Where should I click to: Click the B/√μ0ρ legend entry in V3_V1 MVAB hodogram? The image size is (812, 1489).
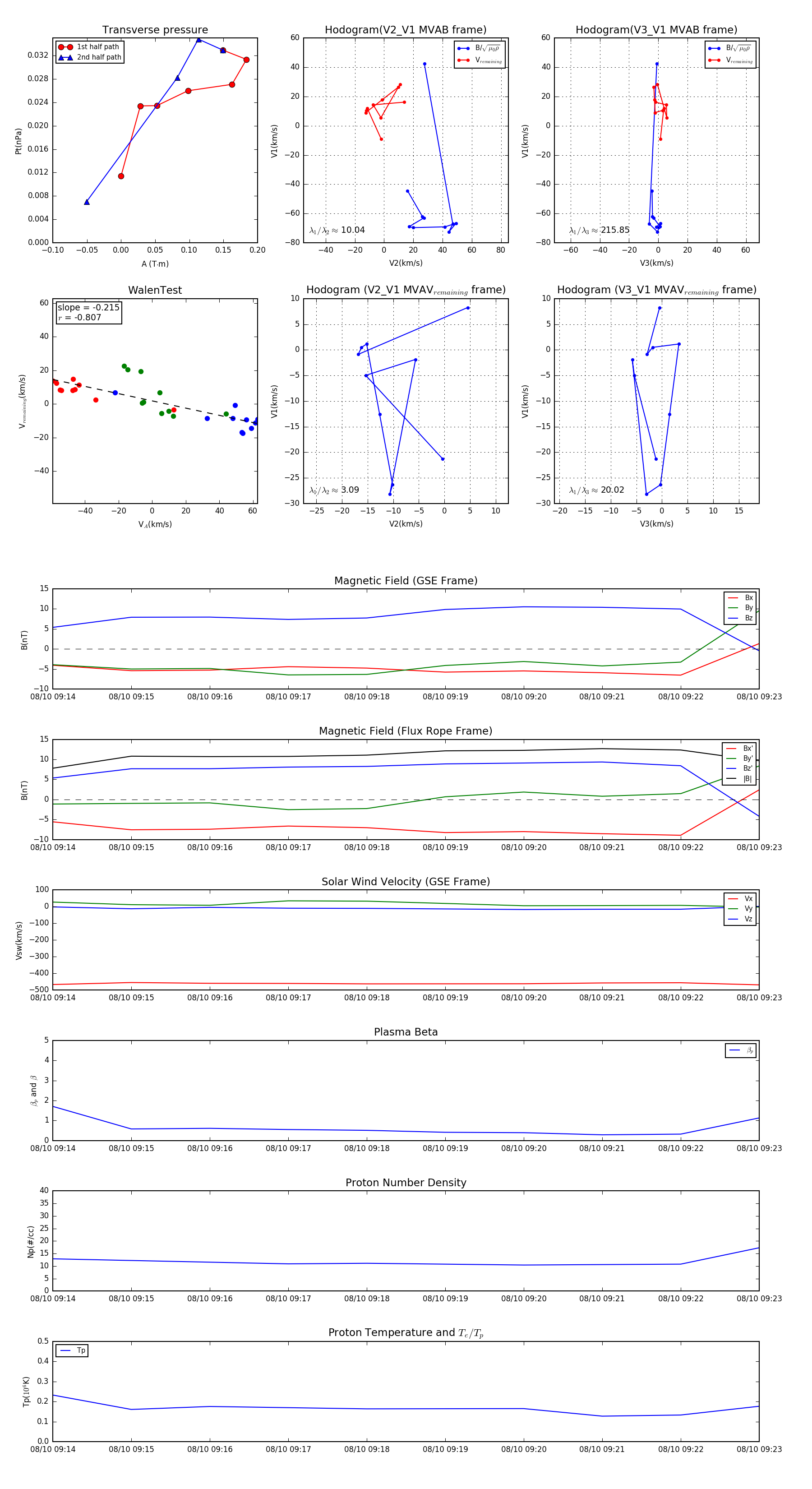pos(729,49)
